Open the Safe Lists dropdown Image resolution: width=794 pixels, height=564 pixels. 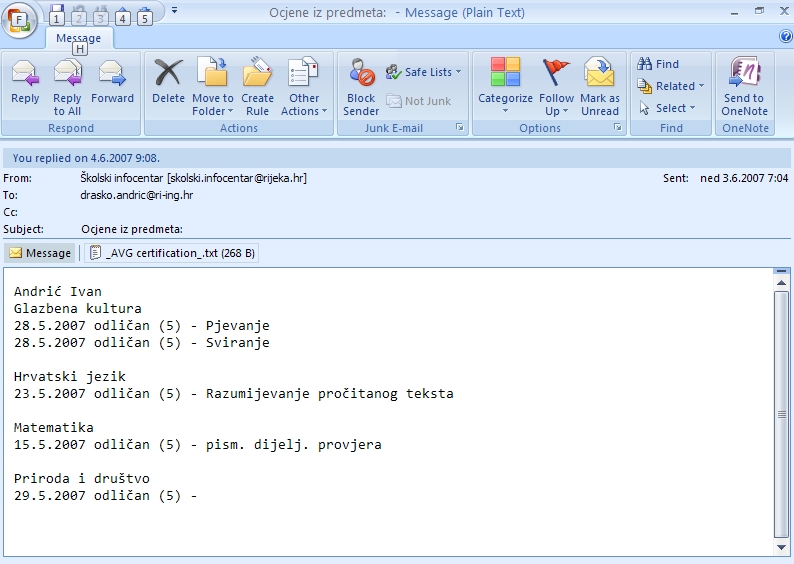pos(424,72)
